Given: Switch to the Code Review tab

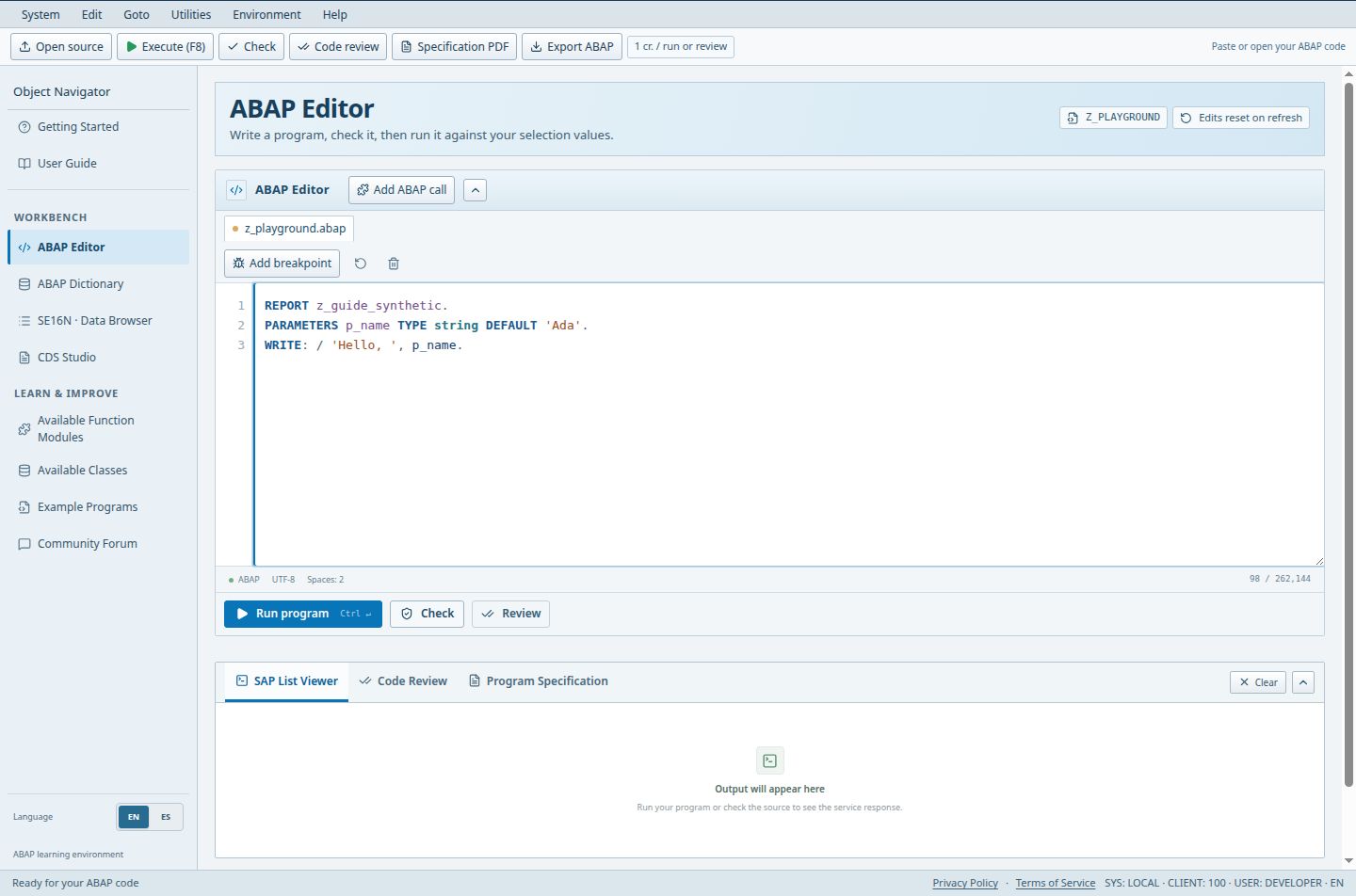Looking at the screenshot, I should (403, 681).
